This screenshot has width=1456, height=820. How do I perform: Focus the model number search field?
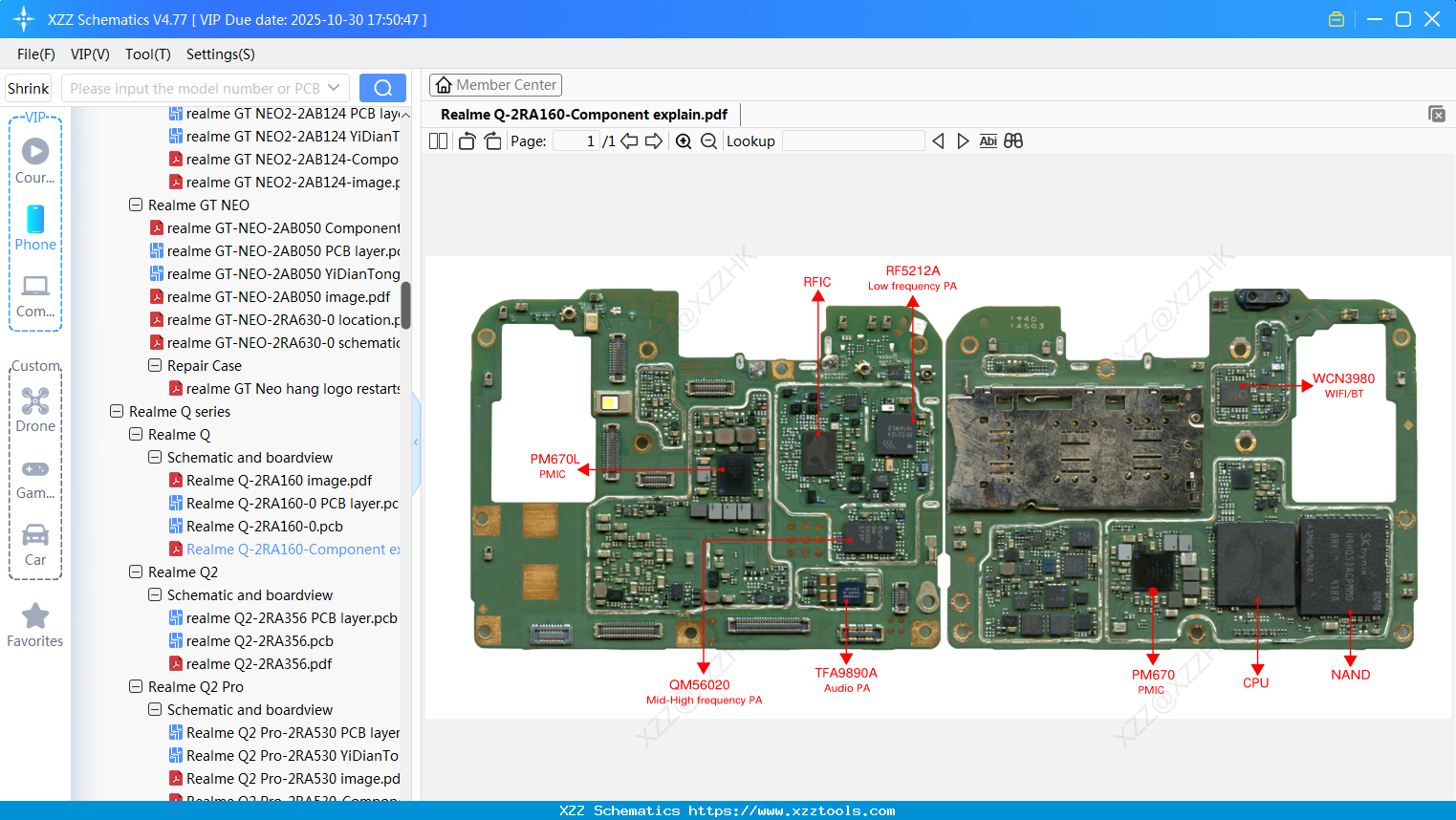[x=195, y=88]
